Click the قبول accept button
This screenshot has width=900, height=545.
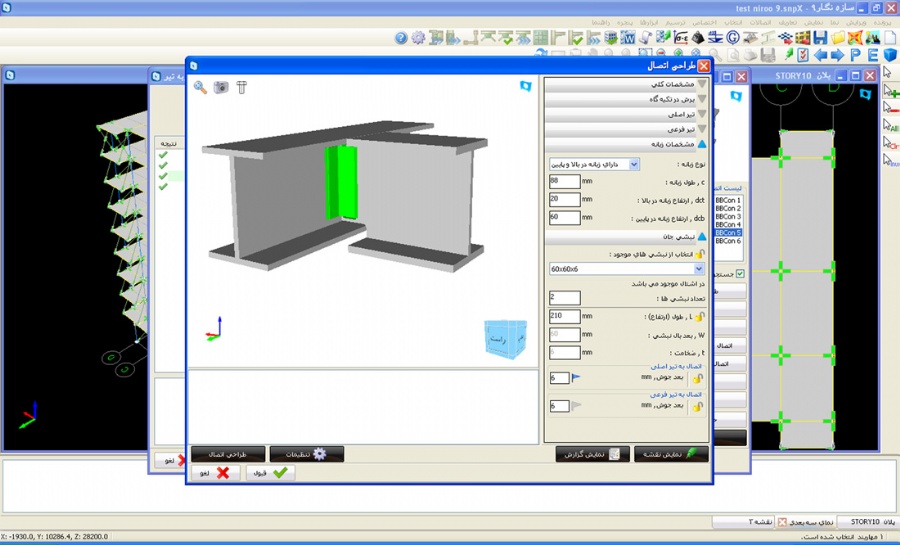coord(270,473)
